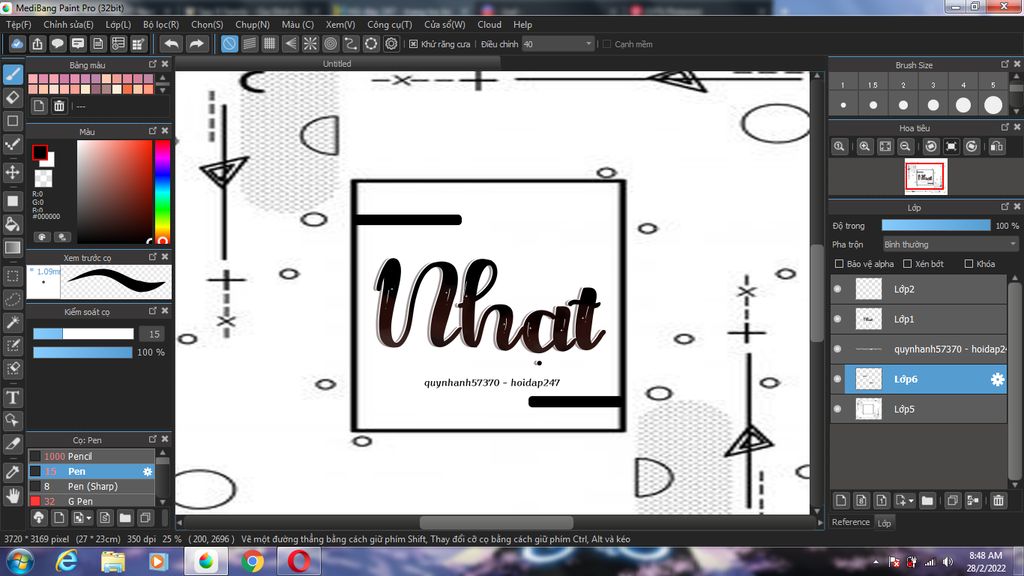Click the horizontal canvas scrollbar
1024x576 pixels.
[498, 522]
